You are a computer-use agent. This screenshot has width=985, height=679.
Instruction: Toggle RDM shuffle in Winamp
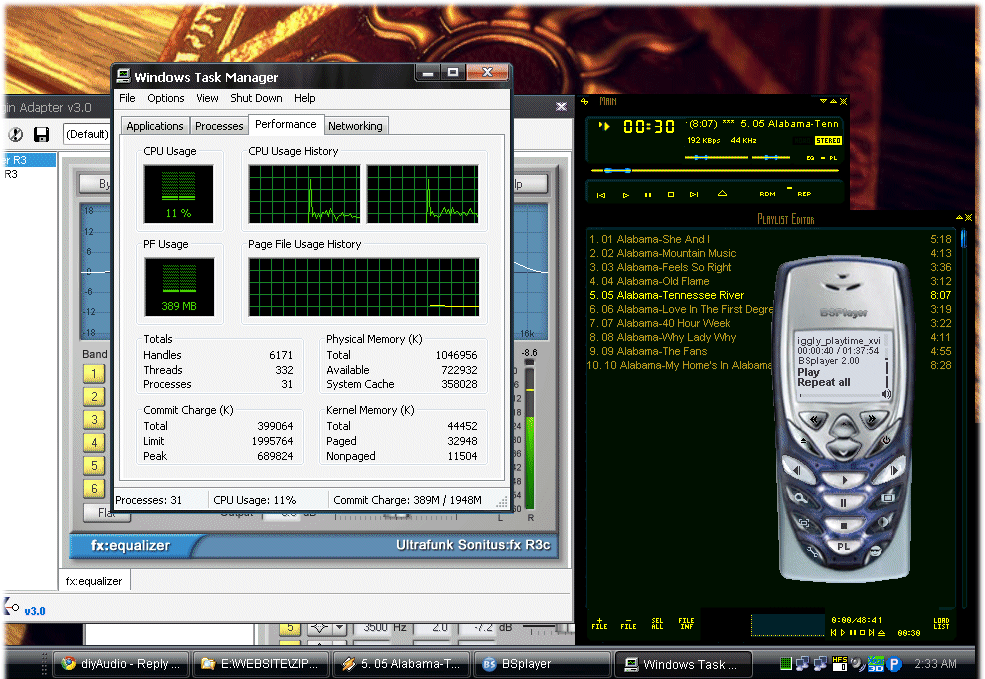pos(767,194)
